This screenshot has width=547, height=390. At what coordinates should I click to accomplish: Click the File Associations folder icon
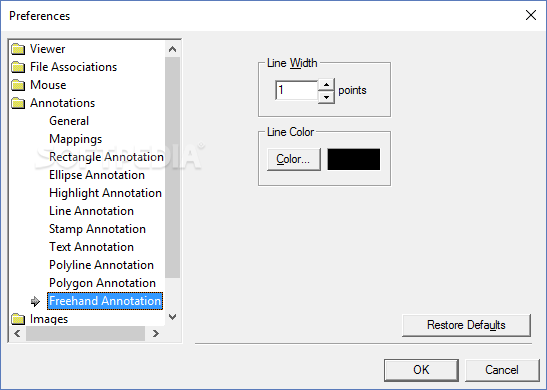click(18, 67)
